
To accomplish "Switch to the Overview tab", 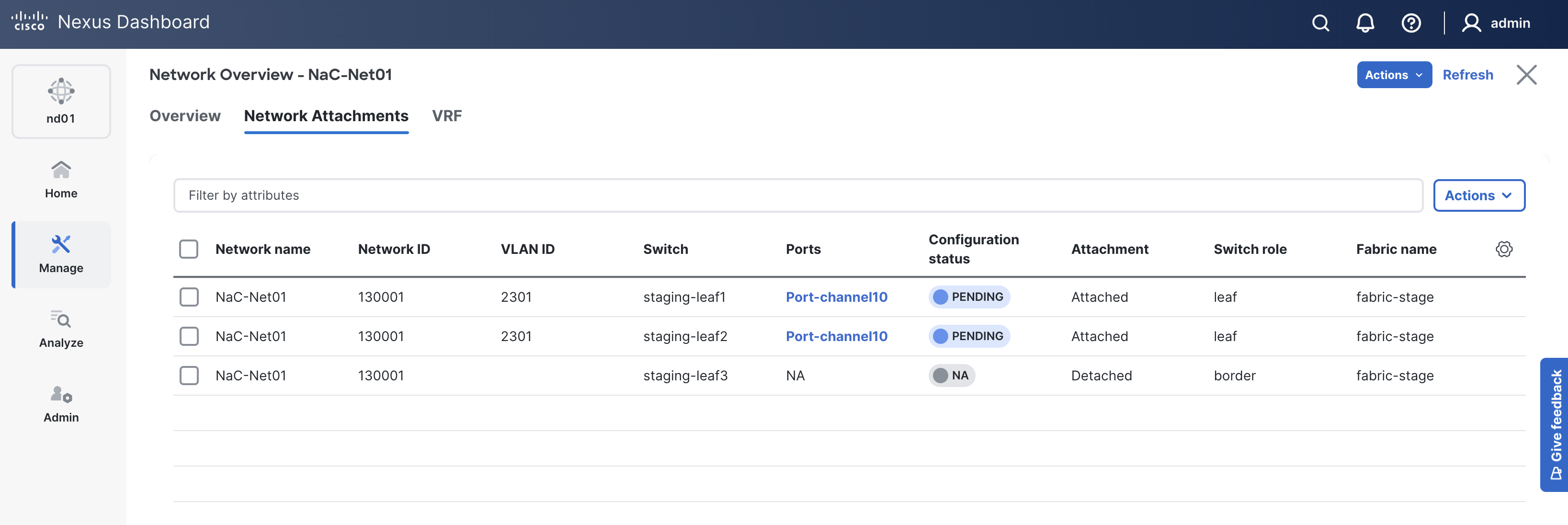I will [185, 116].
